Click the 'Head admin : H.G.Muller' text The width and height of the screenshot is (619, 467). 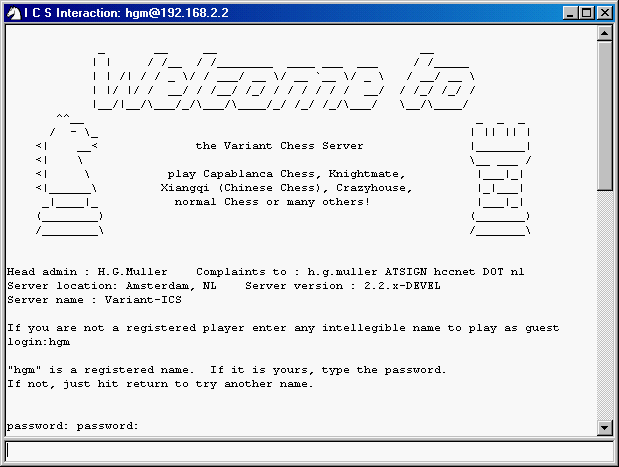pyautogui.click(x=87, y=272)
